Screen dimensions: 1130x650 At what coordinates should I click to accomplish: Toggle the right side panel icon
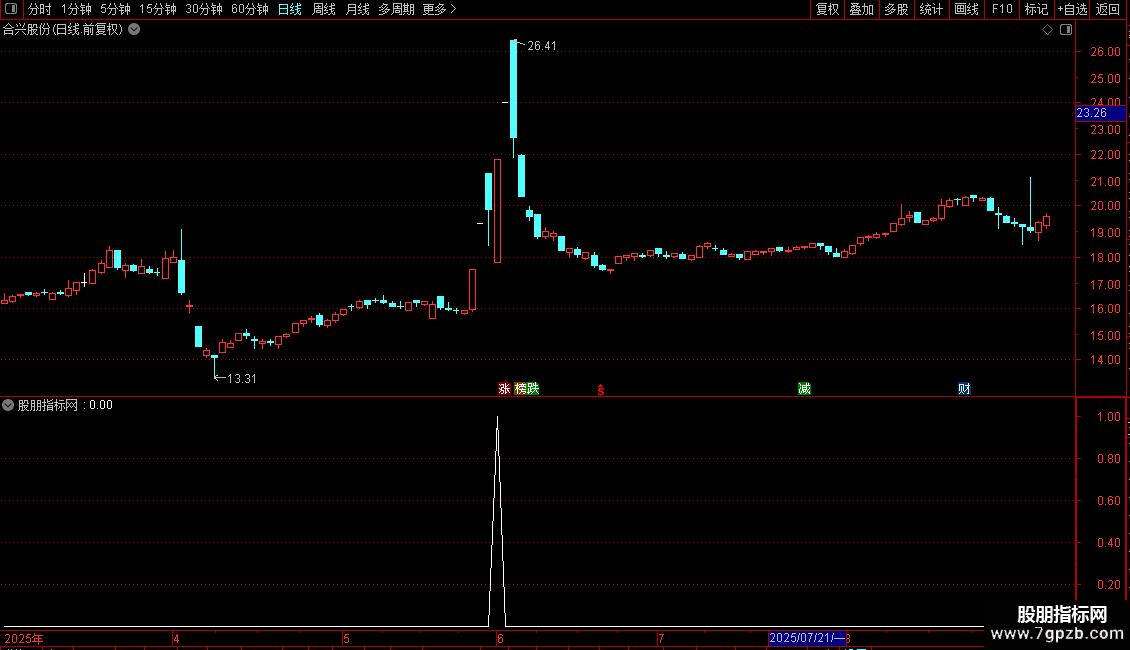[1066, 30]
